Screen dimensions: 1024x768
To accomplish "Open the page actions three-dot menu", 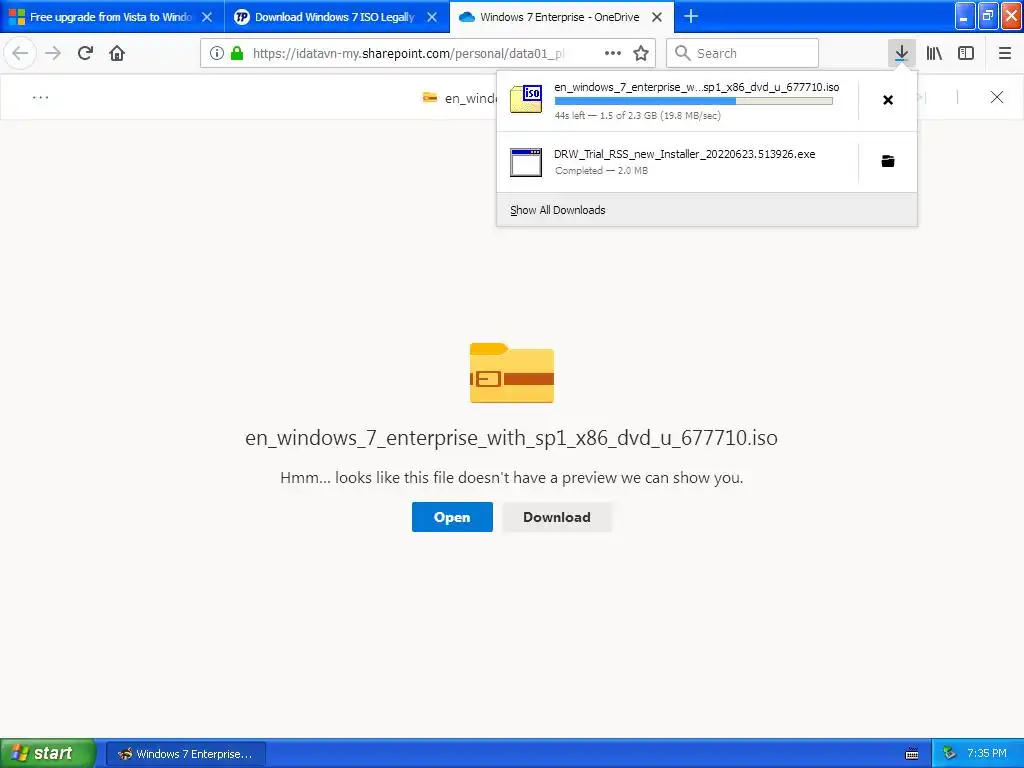I will click(613, 53).
